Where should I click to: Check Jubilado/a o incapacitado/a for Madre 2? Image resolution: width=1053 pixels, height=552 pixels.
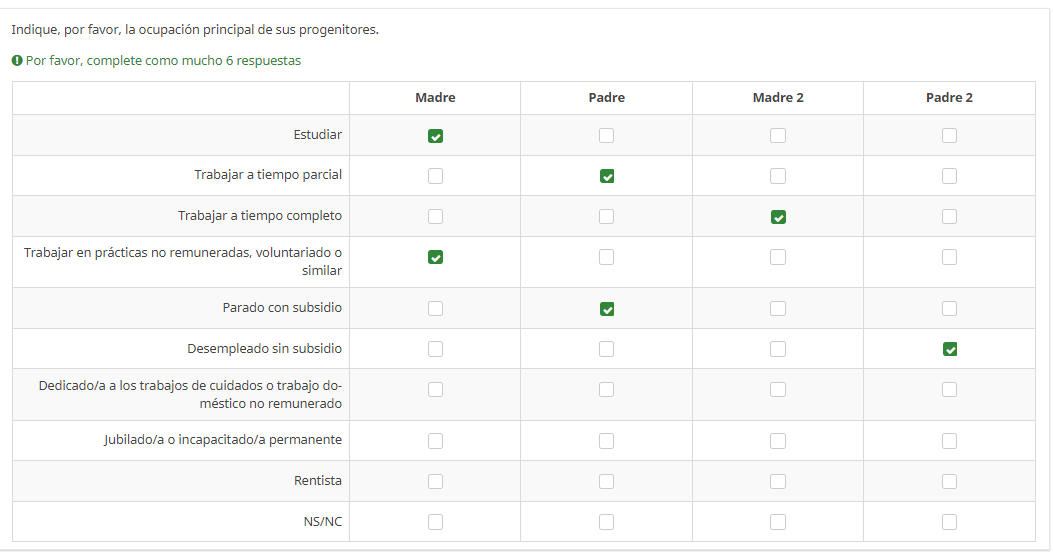click(778, 441)
